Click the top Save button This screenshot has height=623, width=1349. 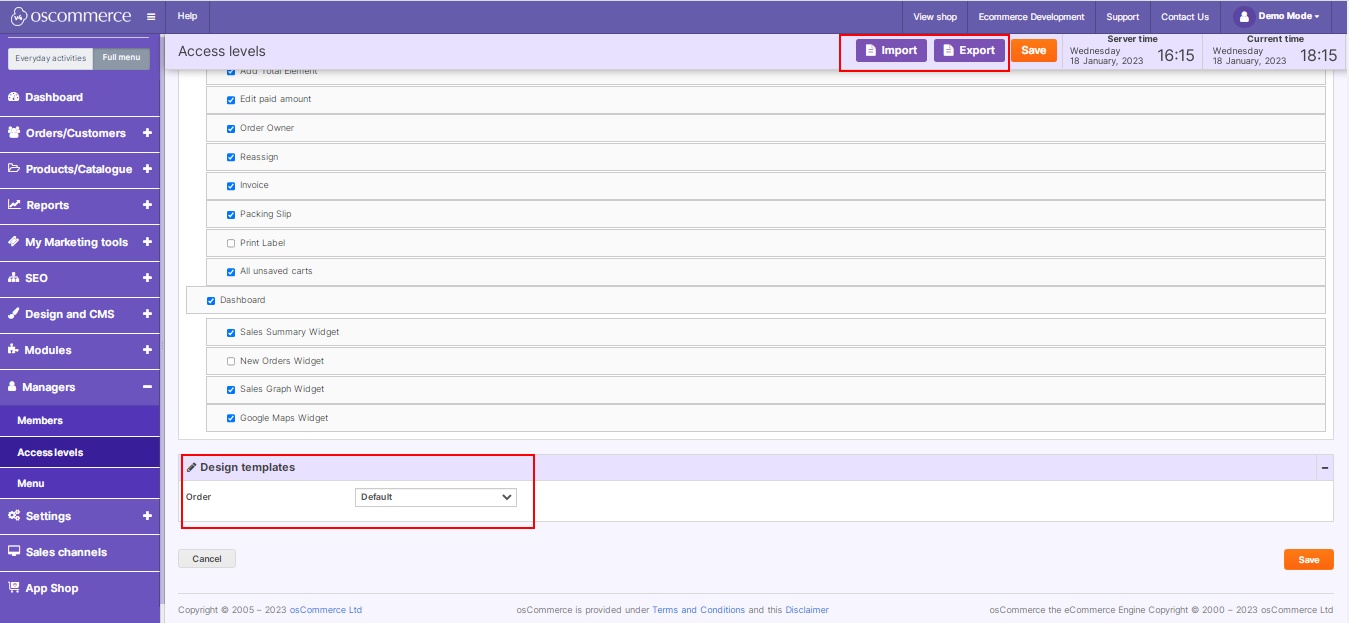tap(1034, 50)
